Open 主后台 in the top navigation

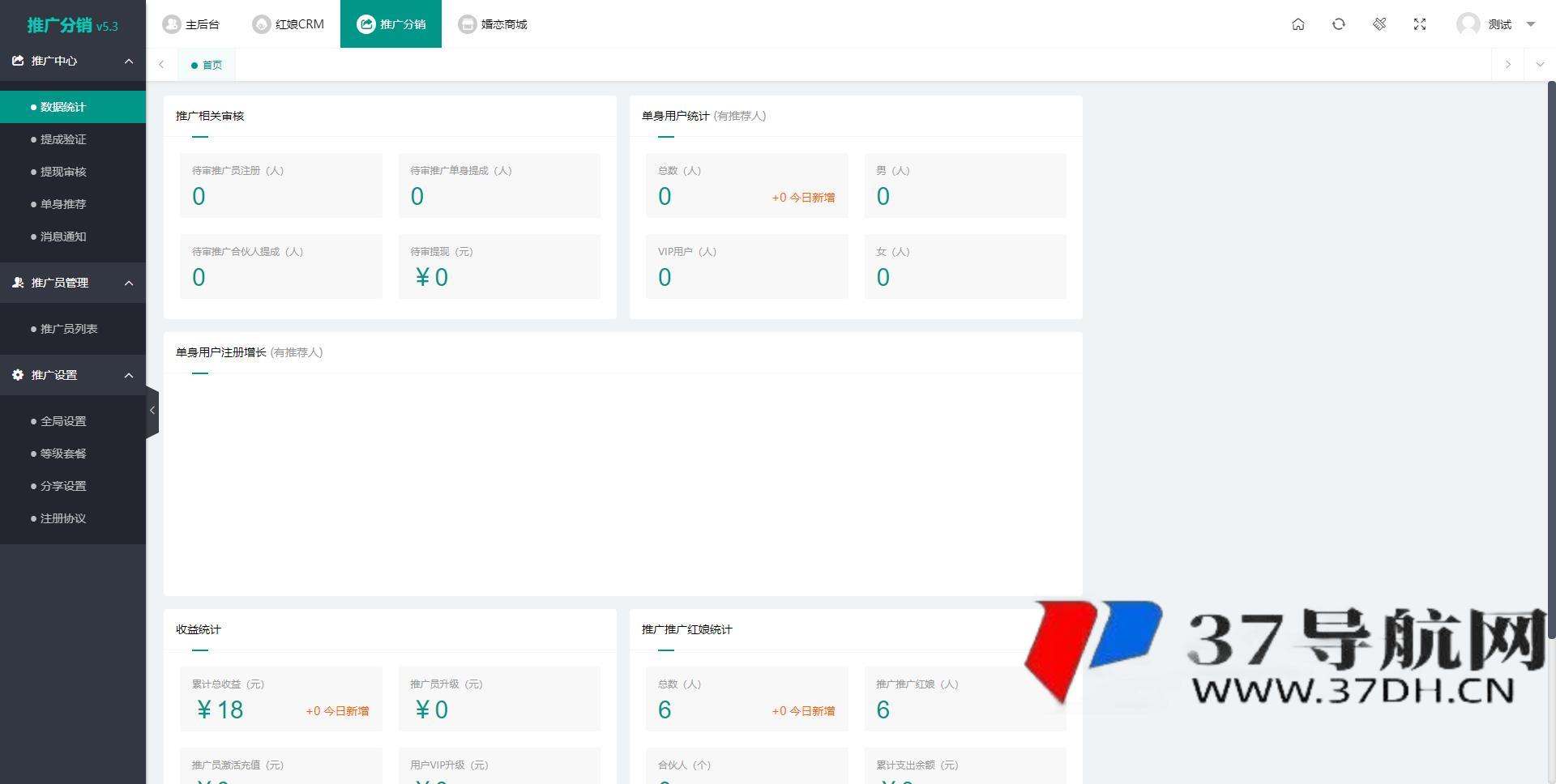(191, 24)
